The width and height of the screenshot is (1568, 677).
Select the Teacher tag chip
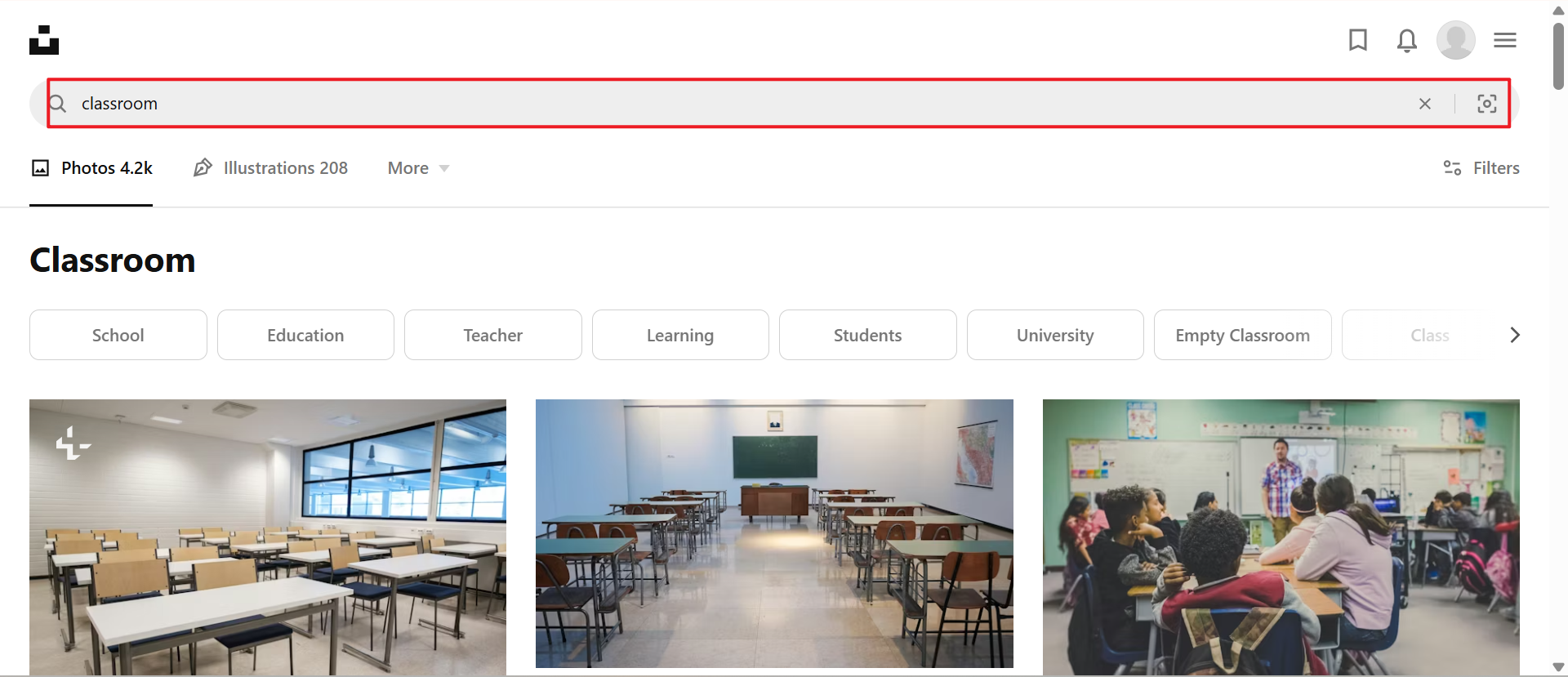coord(493,335)
